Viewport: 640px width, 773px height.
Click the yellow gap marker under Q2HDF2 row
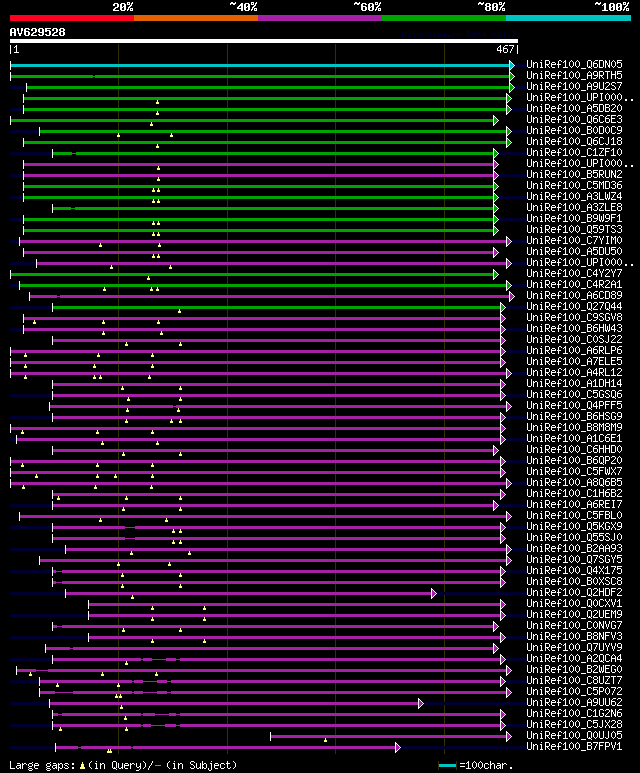click(132, 597)
